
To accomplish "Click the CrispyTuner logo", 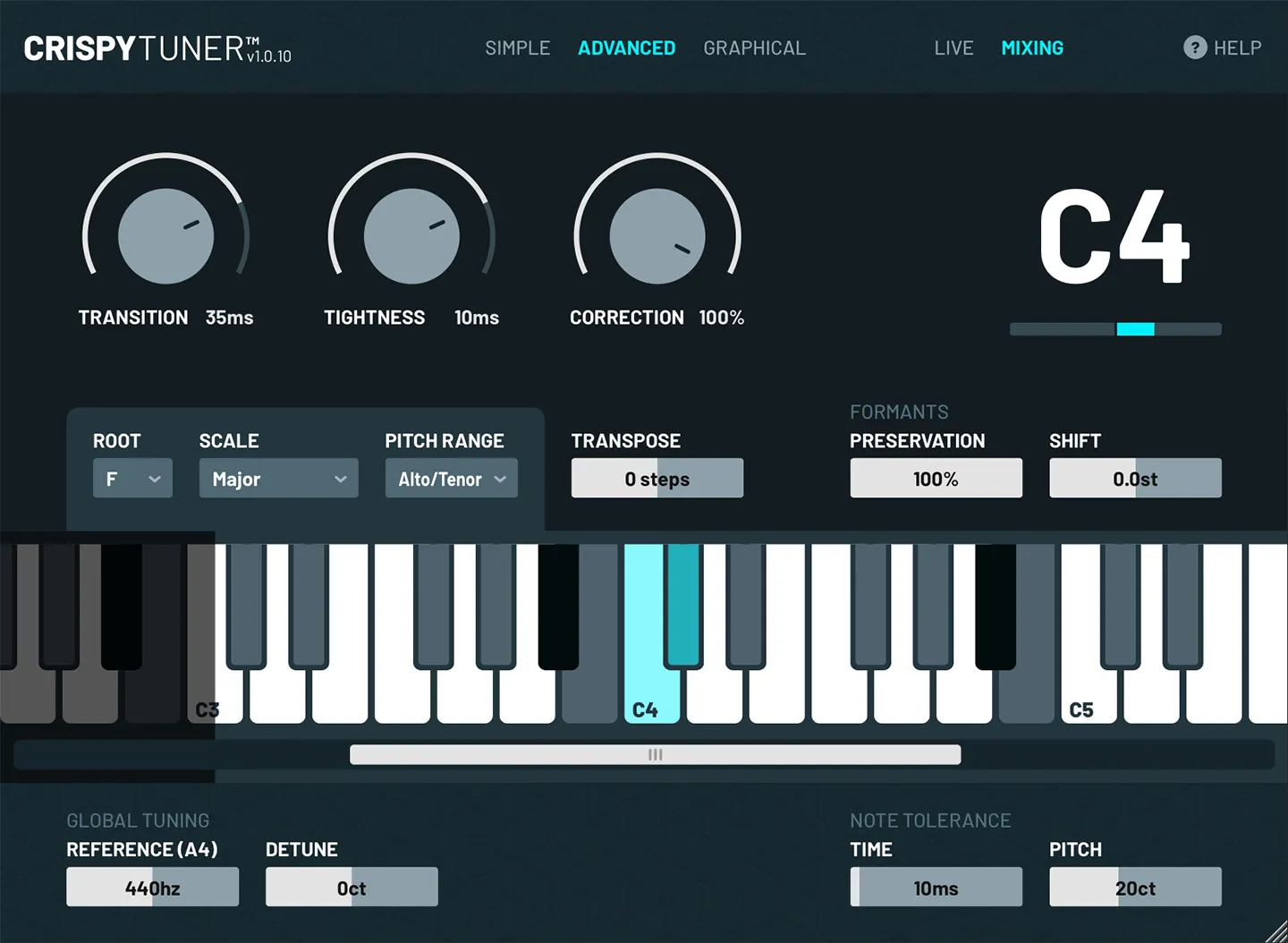I will point(157,49).
